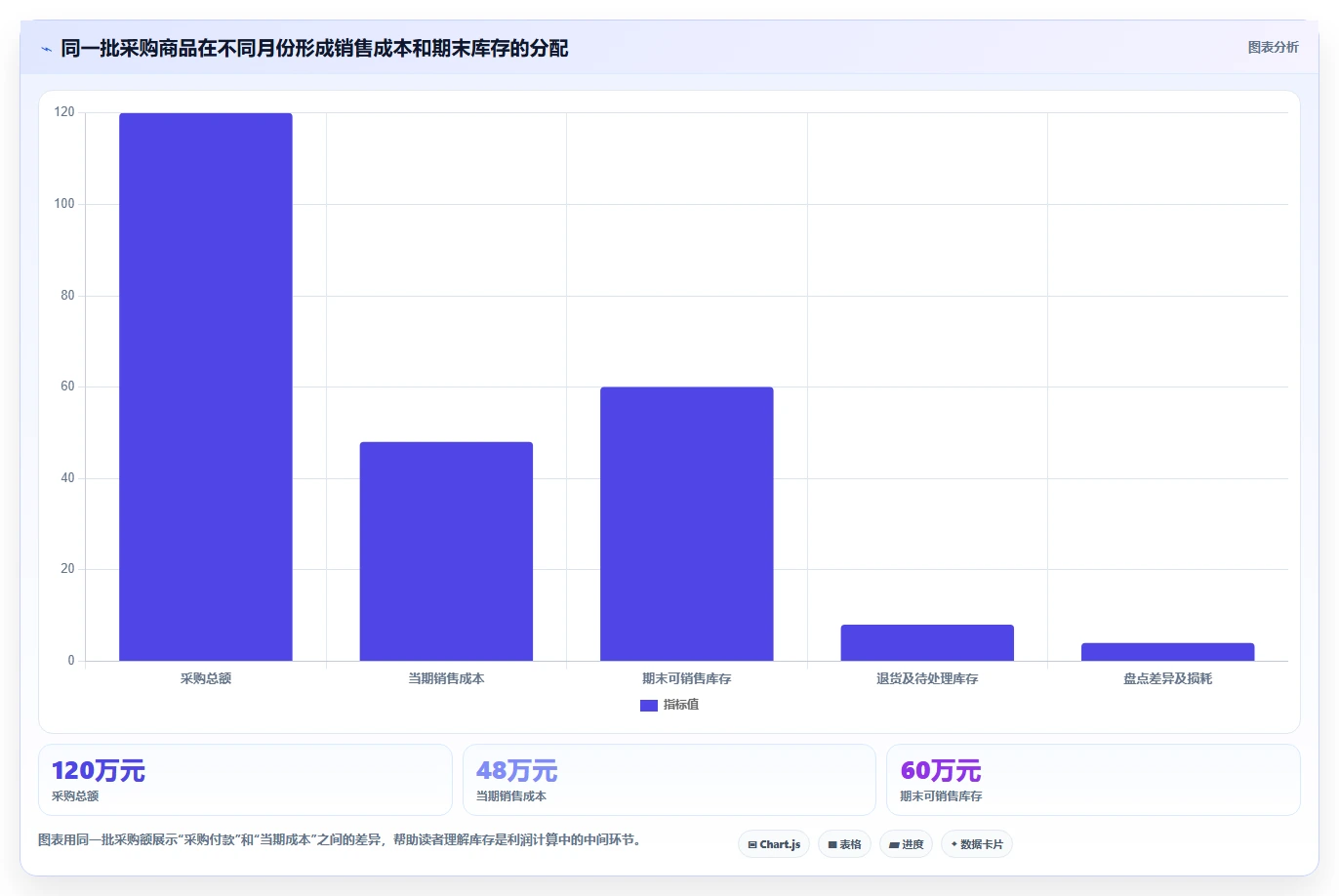Toggle the 指标值 legend entry

coord(669,705)
